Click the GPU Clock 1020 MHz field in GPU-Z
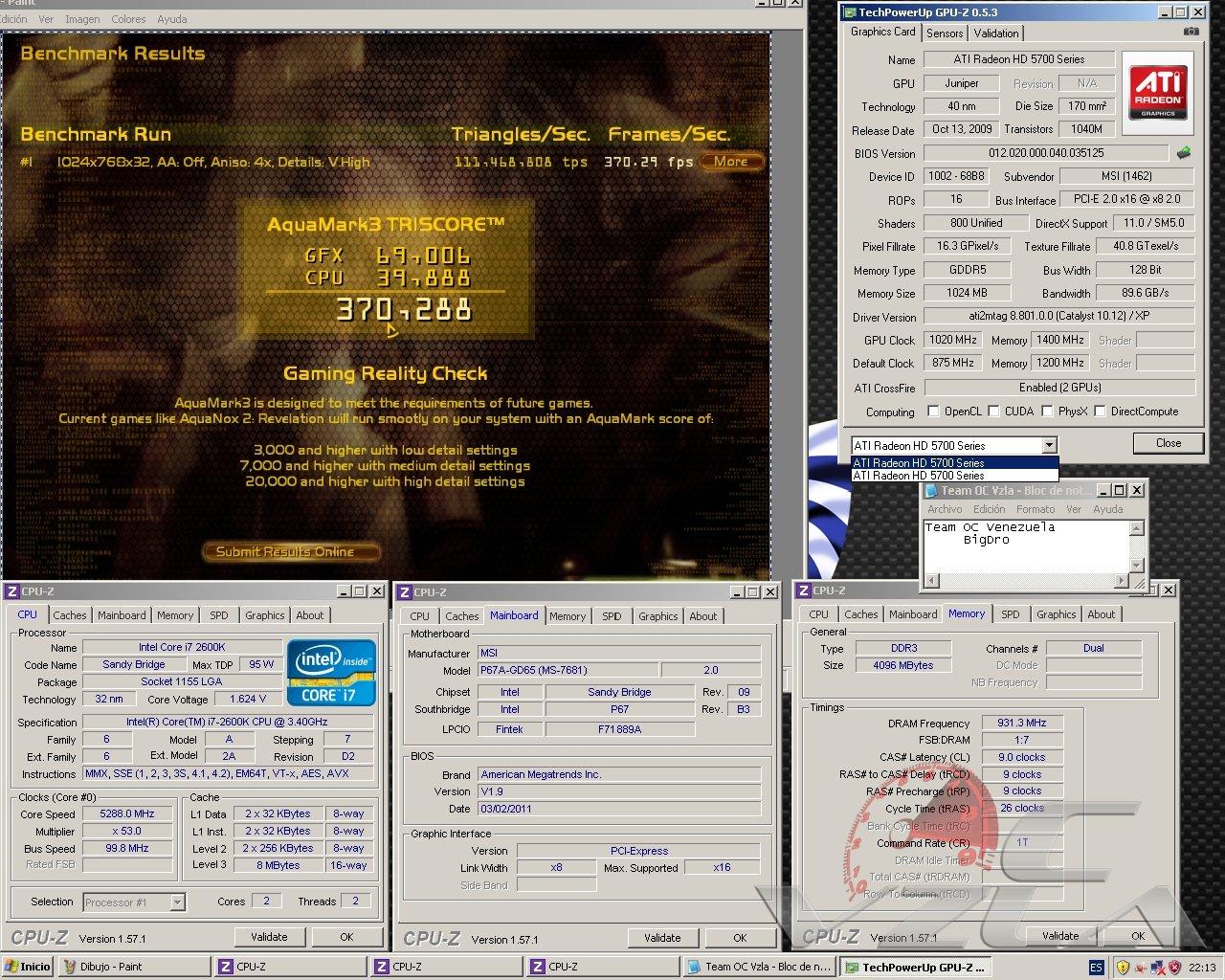 953,340
